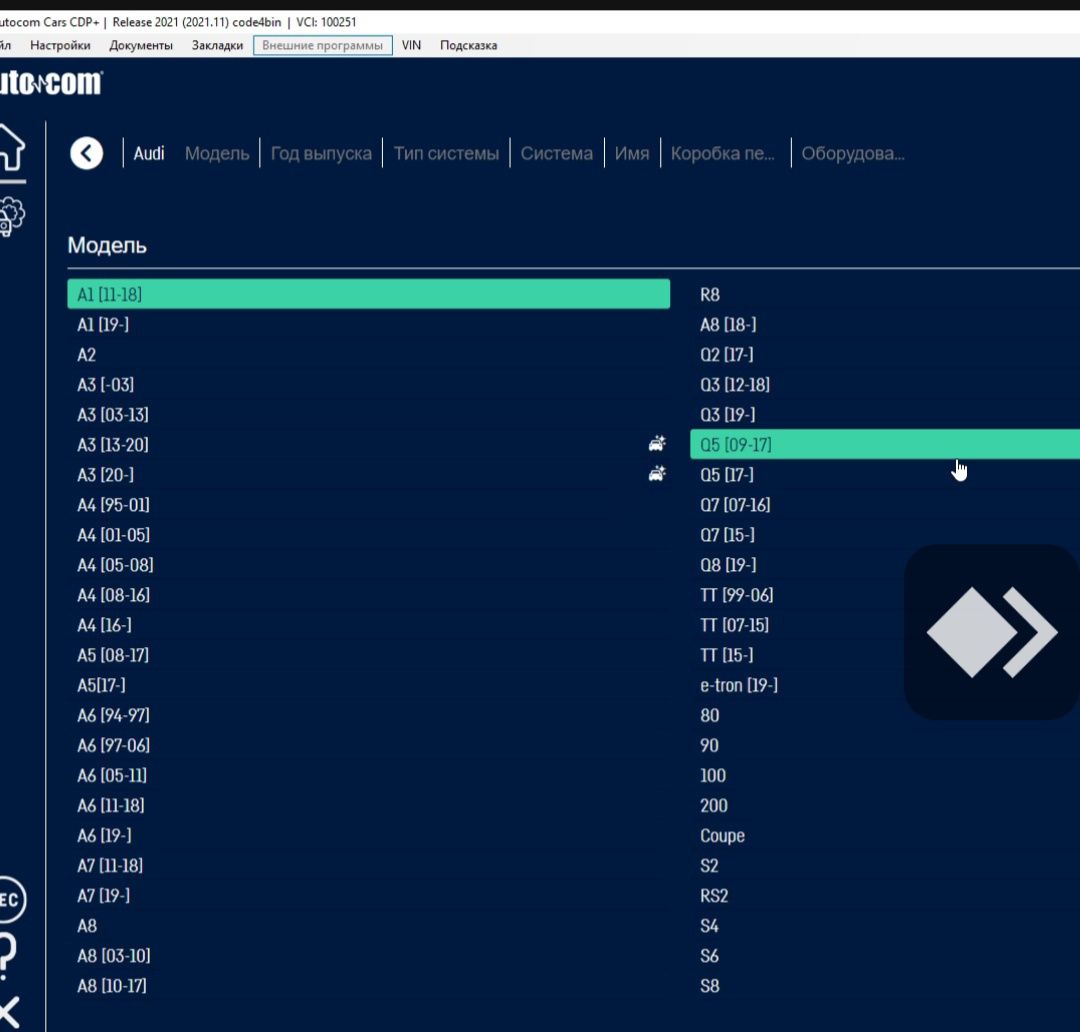Choose model S8
Screen dimensions: 1080x1032
[x=885, y=987]
